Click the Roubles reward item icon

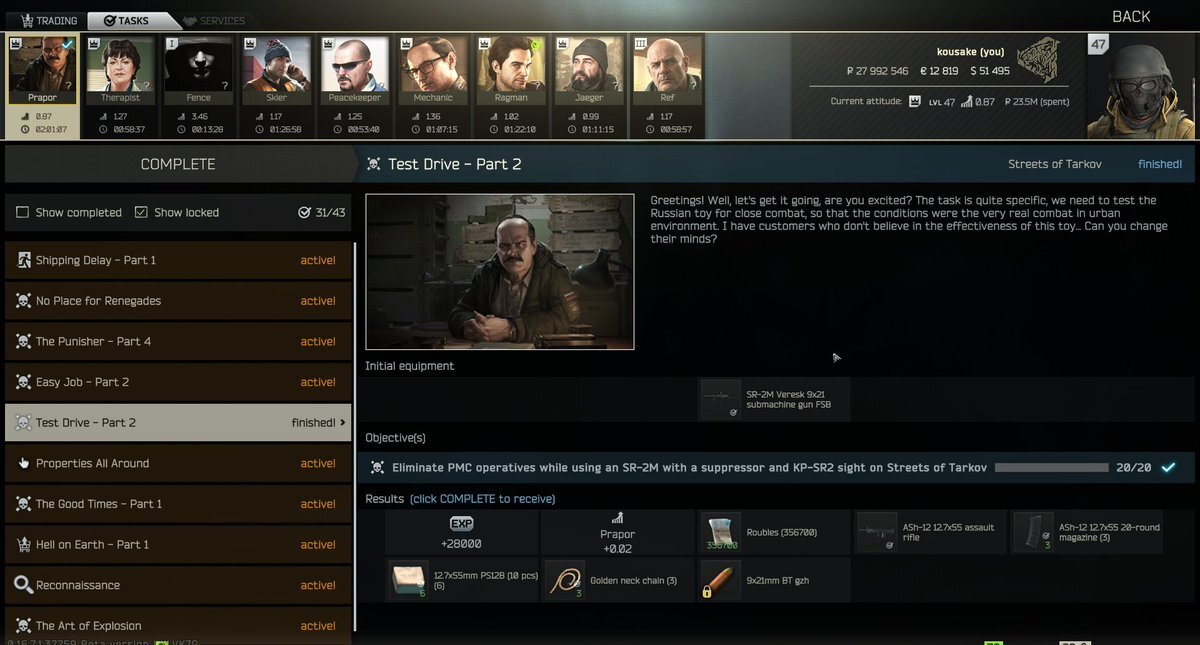(x=720, y=533)
